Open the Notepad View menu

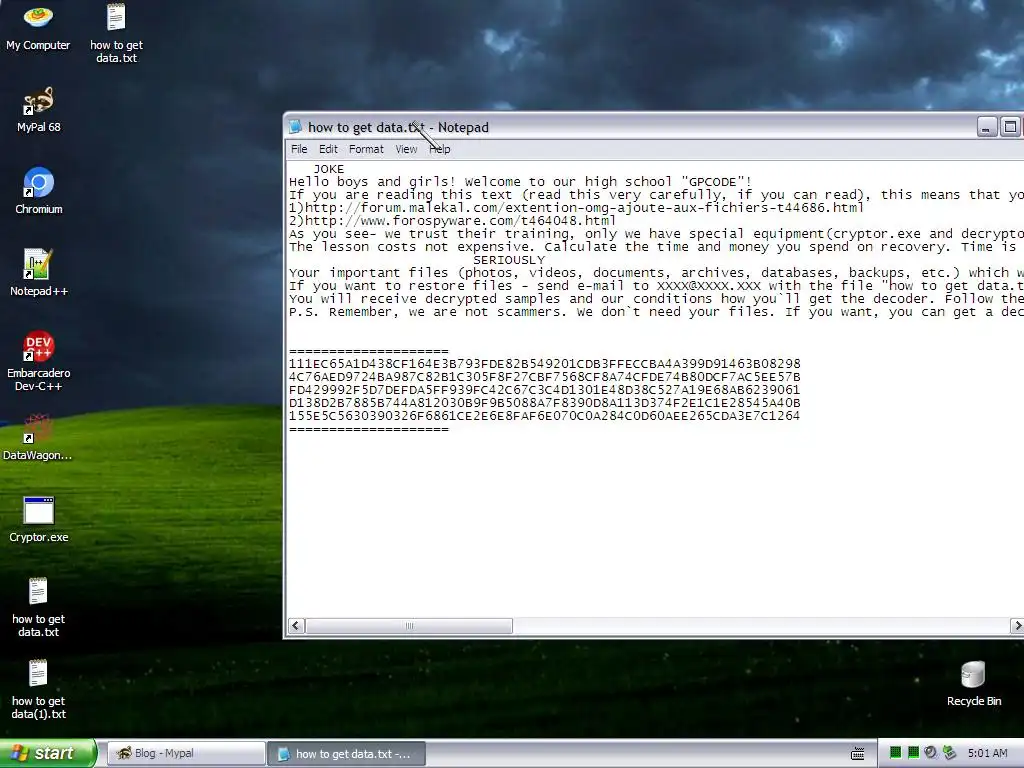coord(406,149)
